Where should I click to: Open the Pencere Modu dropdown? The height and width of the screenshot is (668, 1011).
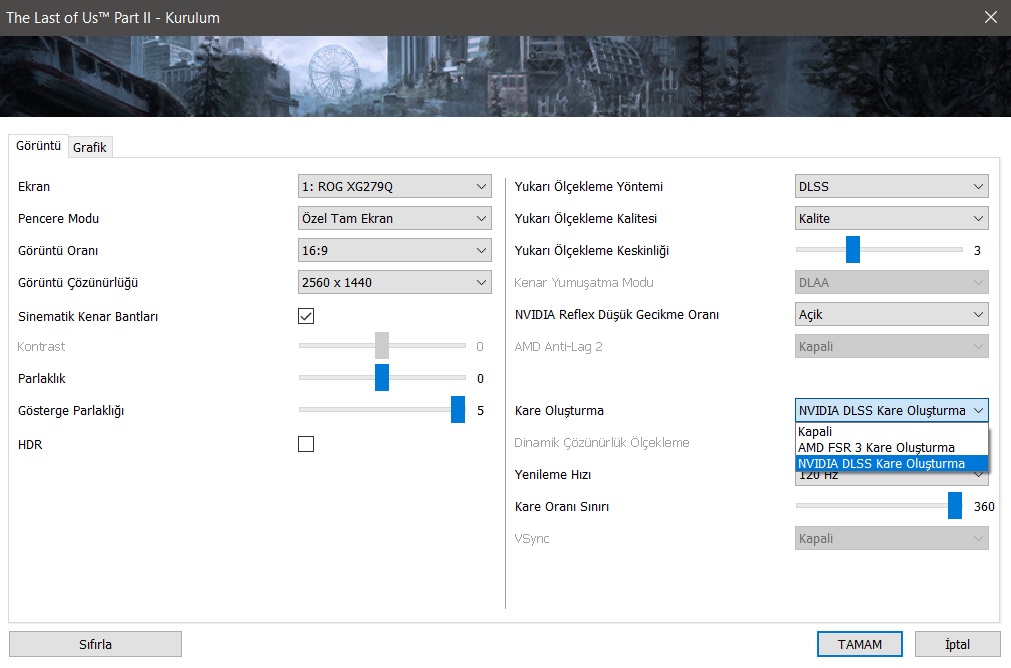coord(395,219)
